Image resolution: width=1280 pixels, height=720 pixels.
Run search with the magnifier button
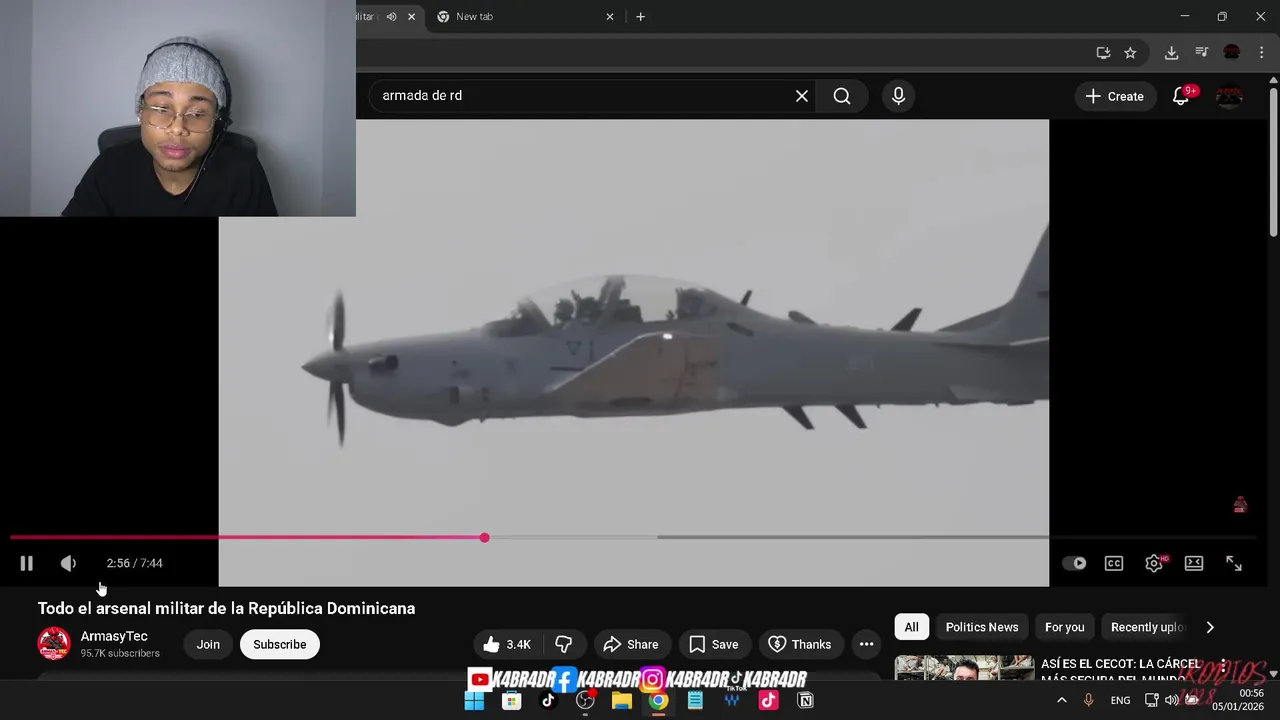(842, 96)
